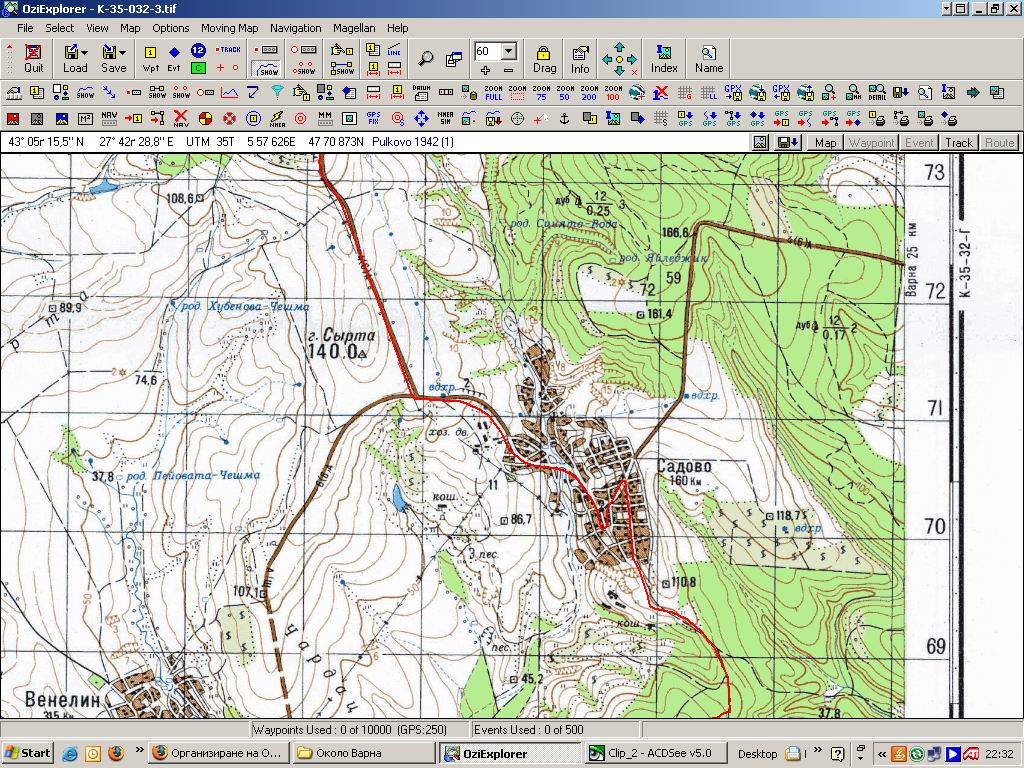
Task: Expand the Load dropdown arrow
Action: [x=85, y=51]
